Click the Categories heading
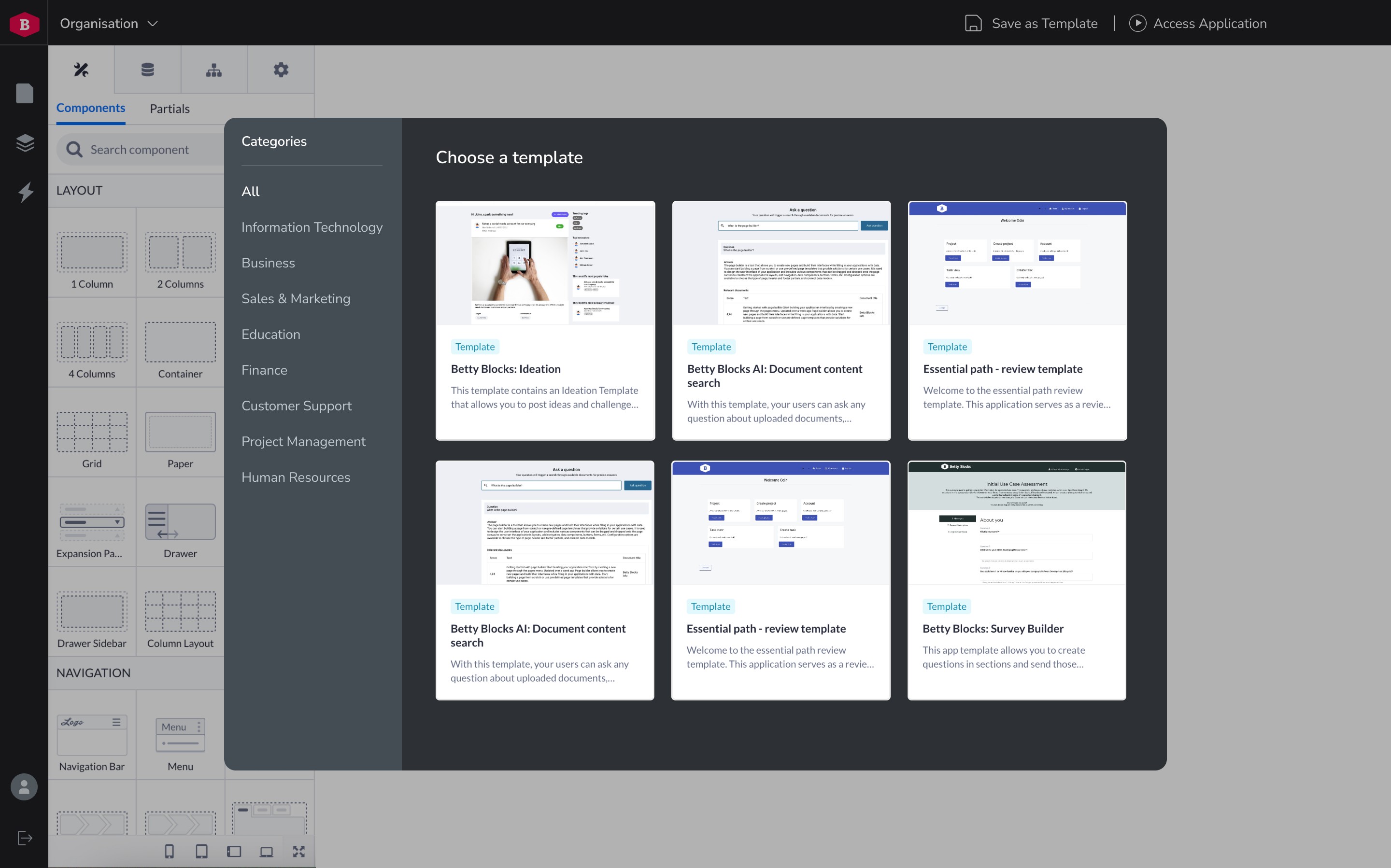 (274, 141)
